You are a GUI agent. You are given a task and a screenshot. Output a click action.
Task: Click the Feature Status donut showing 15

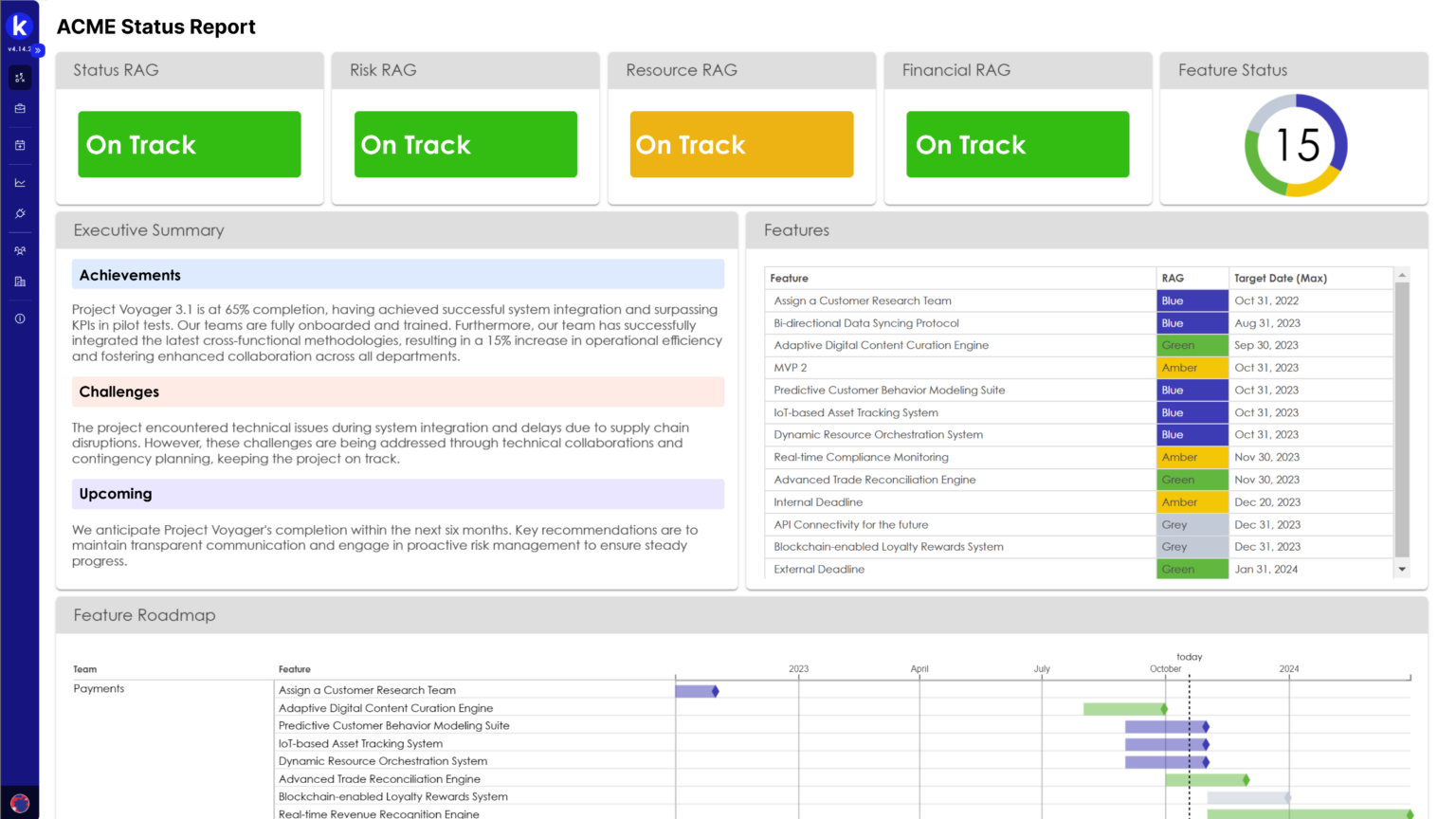(1295, 146)
